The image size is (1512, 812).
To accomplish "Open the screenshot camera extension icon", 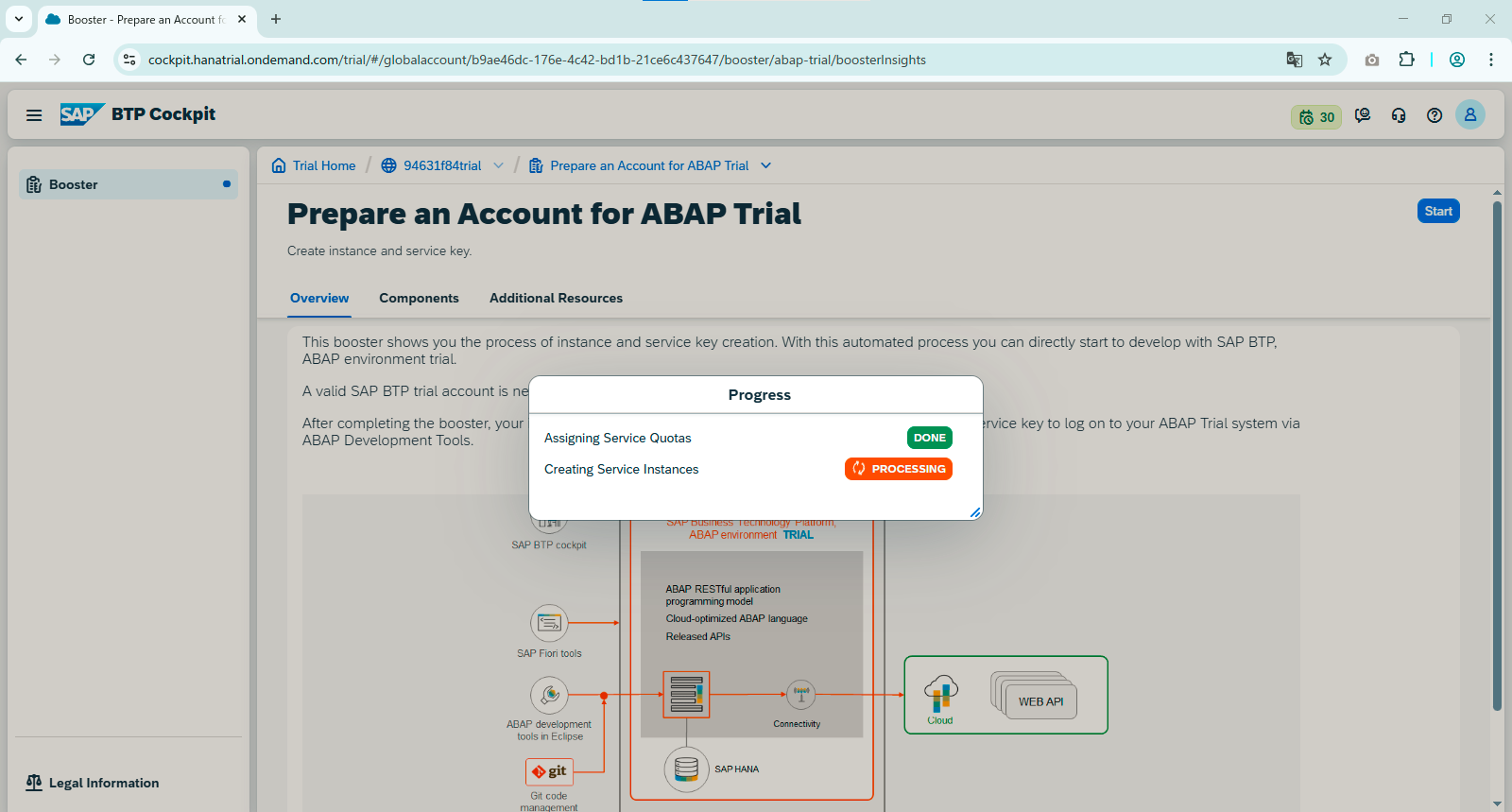I will tap(1372, 60).
